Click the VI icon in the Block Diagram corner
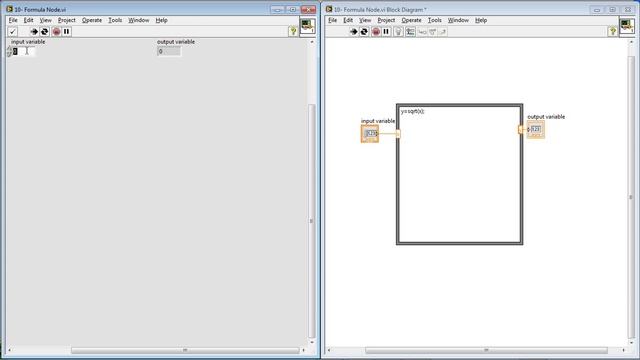This screenshot has height=360, width=640. [627, 27]
